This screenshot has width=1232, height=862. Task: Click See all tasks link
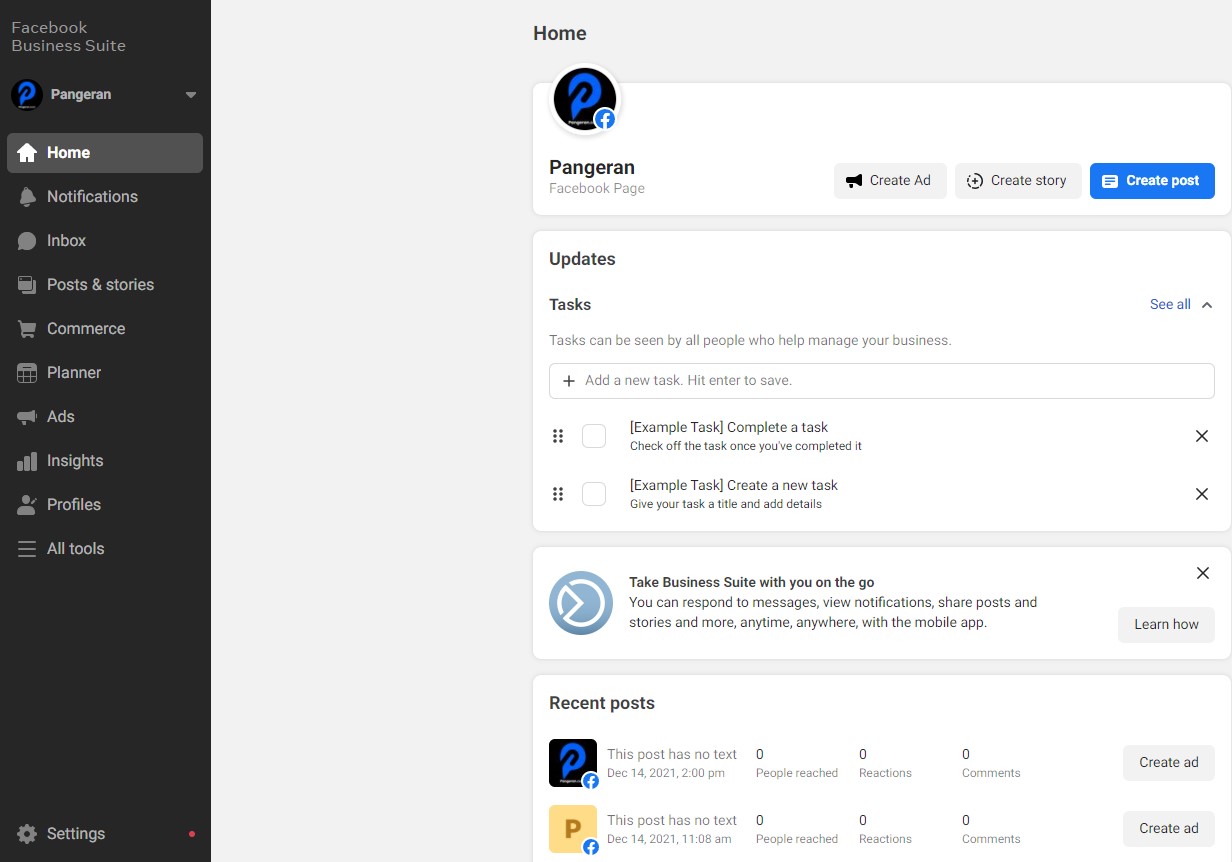(x=1170, y=305)
